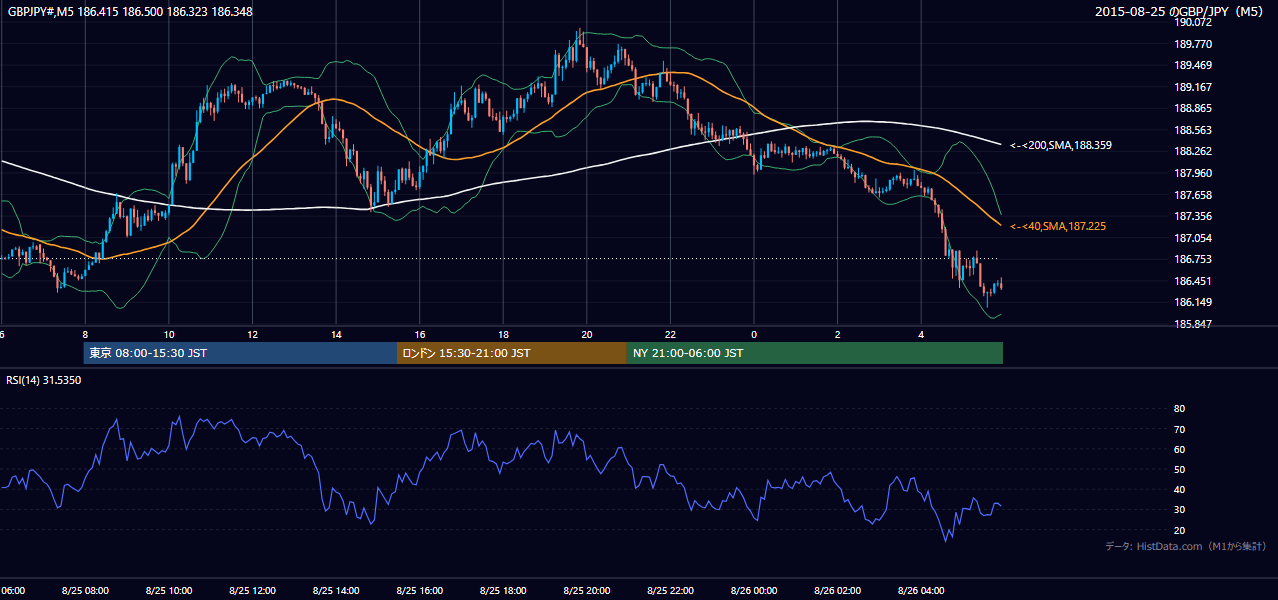Select the ロンドン 15:30-21:00 JST session bar

tap(512, 353)
